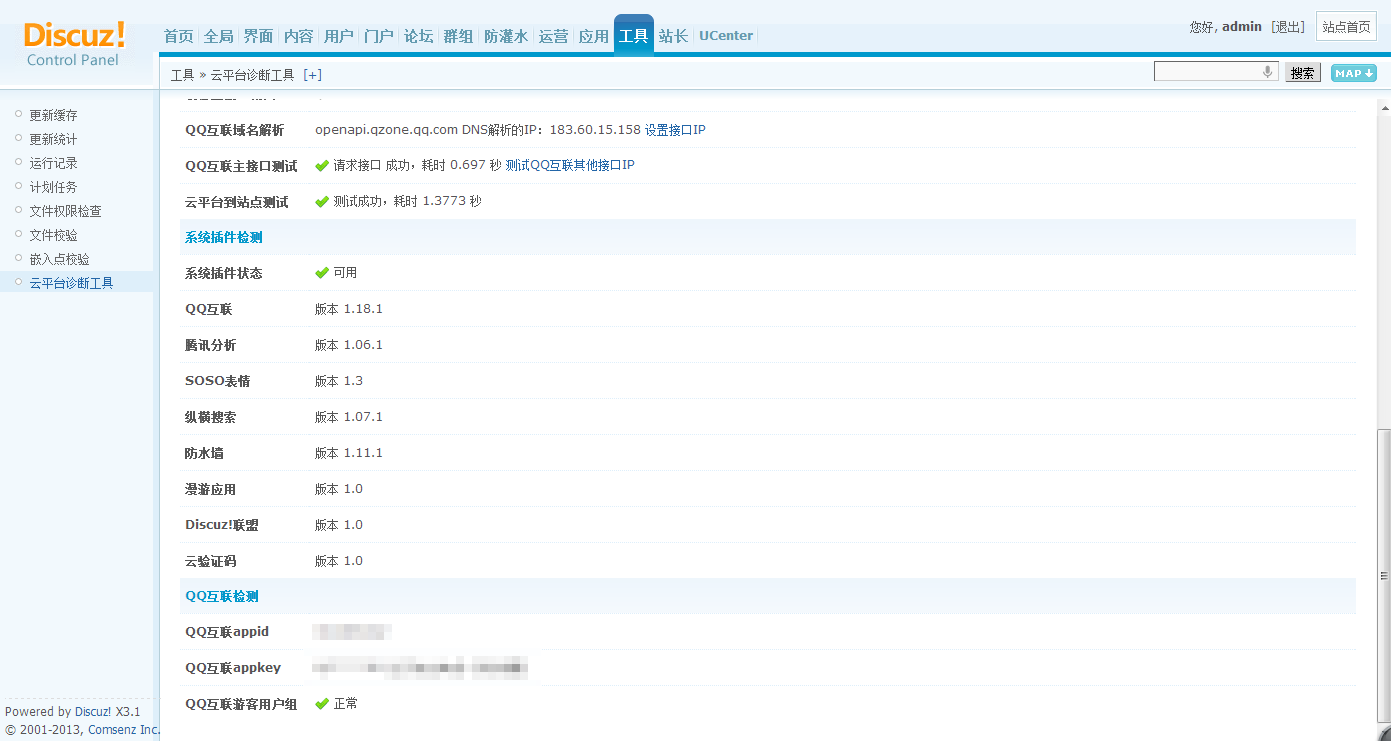Open the 防灌水 menu tab
1391x741 pixels.
click(506, 36)
